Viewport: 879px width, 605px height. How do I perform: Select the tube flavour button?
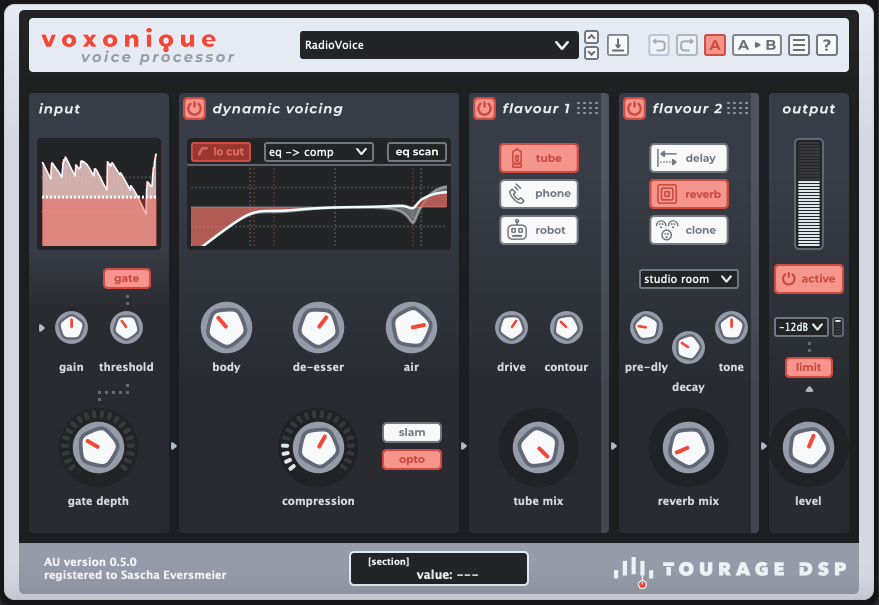point(539,158)
